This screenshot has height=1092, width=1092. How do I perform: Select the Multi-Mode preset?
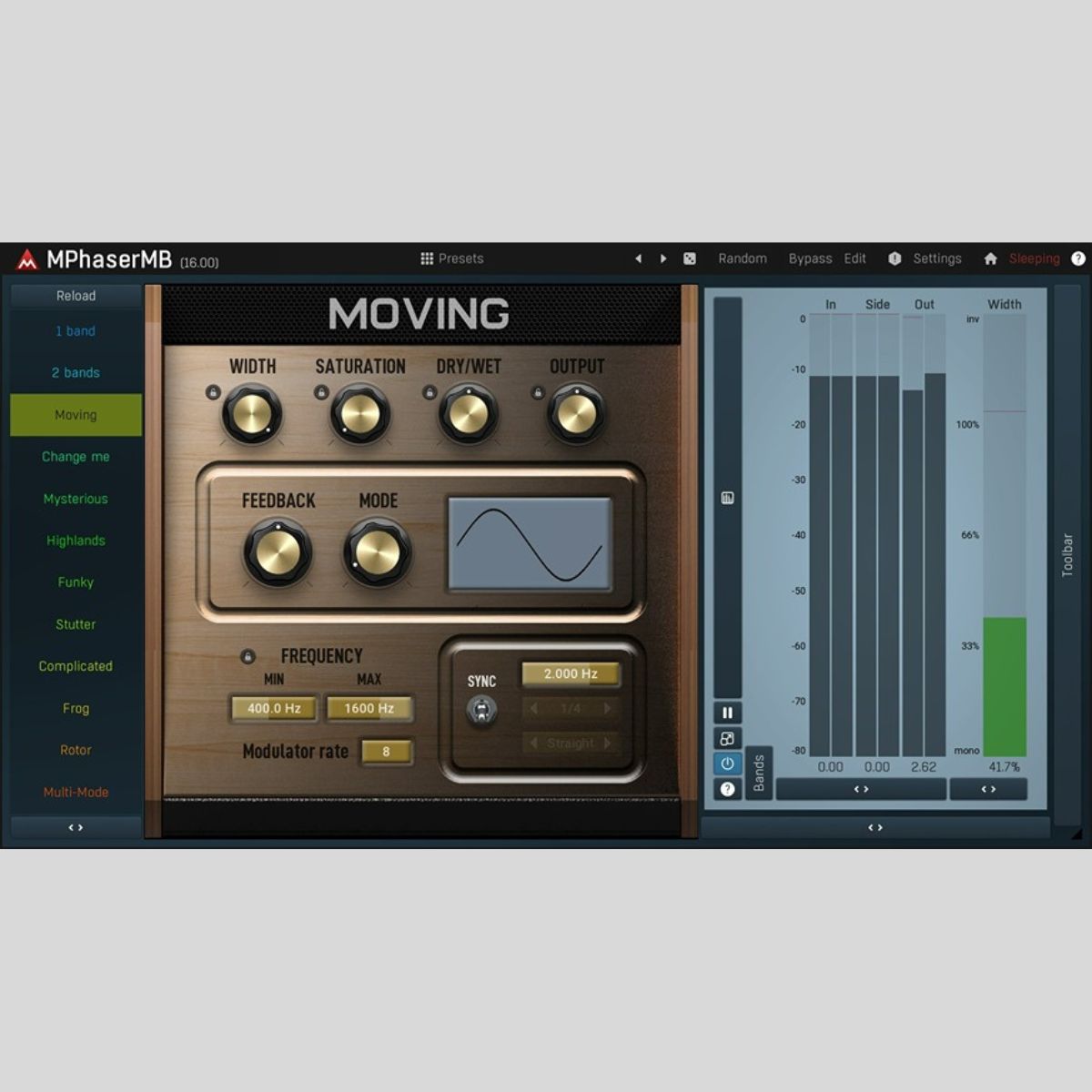coord(76,792)
